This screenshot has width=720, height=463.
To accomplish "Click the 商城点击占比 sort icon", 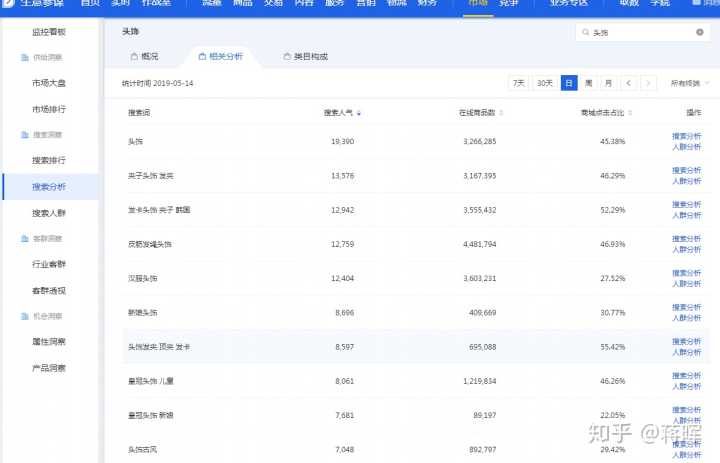I will [630, 113].
